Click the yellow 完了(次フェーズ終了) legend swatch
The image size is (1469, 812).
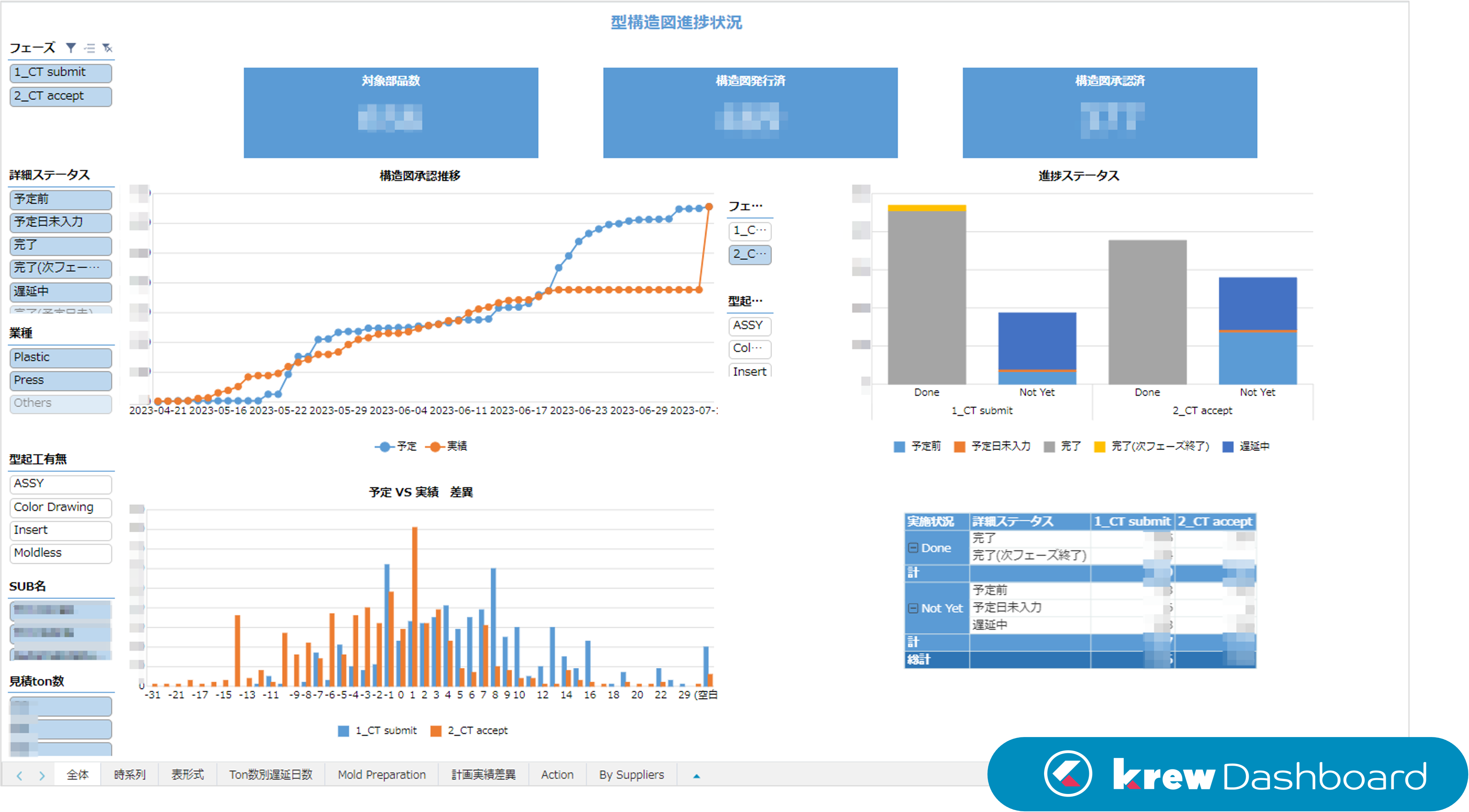tap(1100, 447)
